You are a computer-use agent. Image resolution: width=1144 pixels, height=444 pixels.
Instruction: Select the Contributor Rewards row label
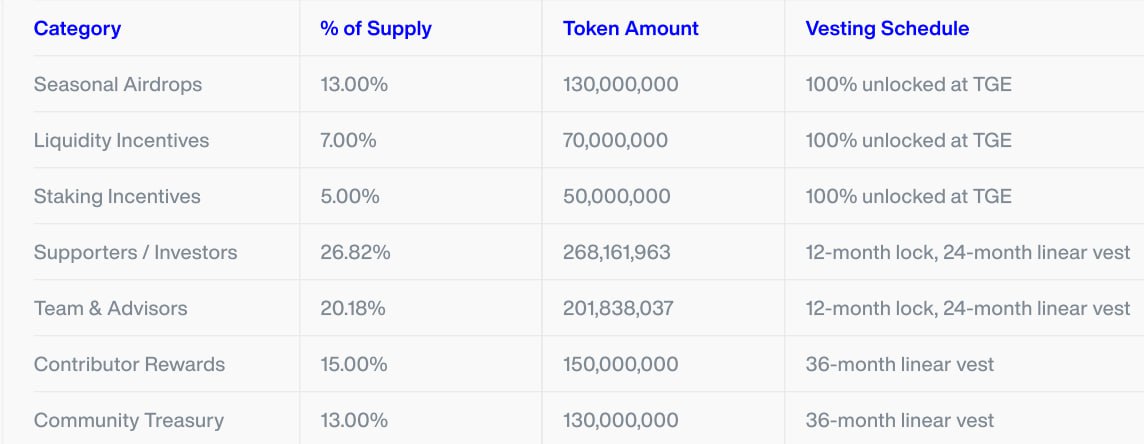pos(129,365)
